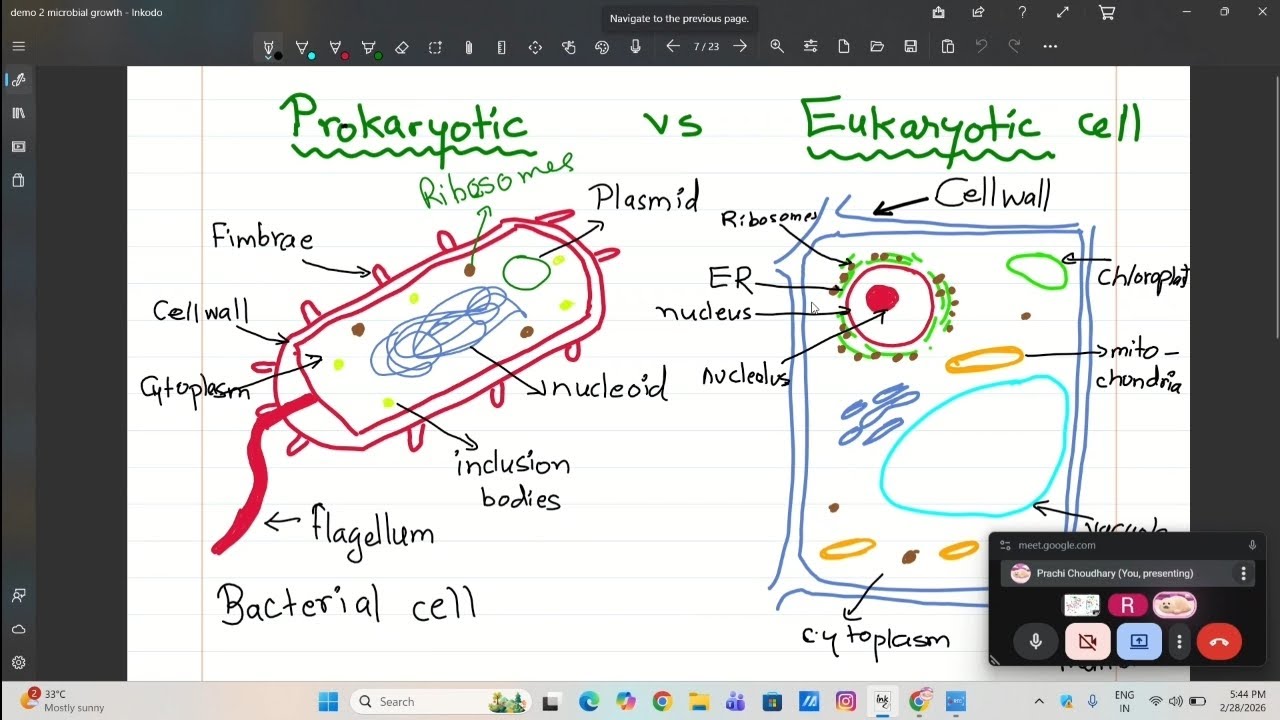Click the pan/move canvas icon
This screenshot has height=720, width=1280.
(x=535, y=47)
